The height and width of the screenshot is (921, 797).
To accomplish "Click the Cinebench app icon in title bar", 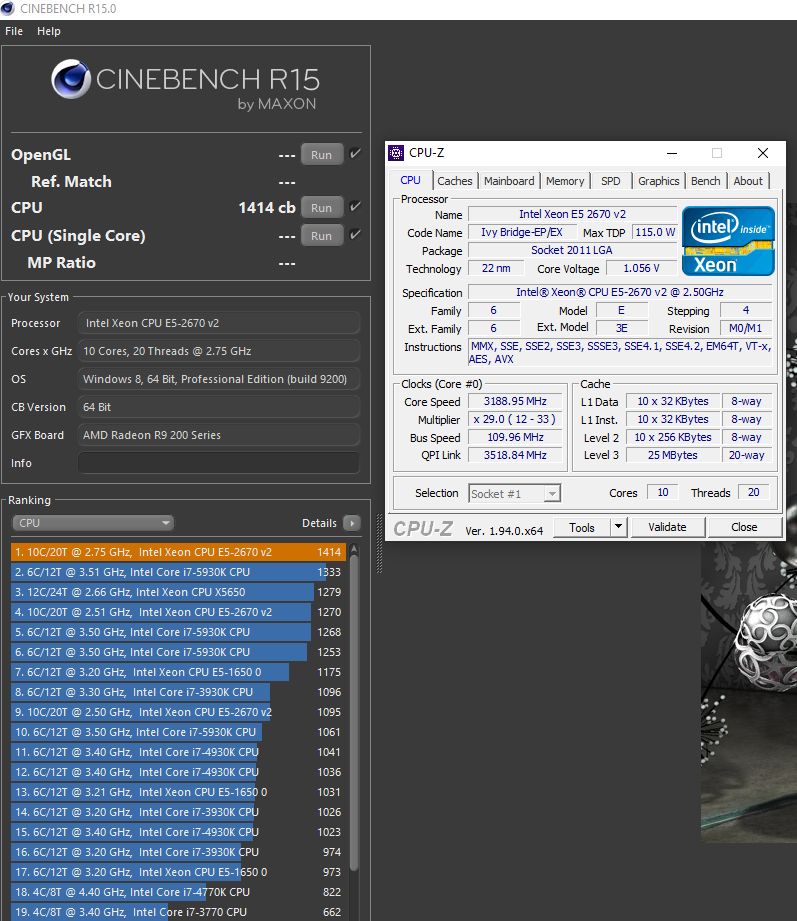I will coord(10,9).
